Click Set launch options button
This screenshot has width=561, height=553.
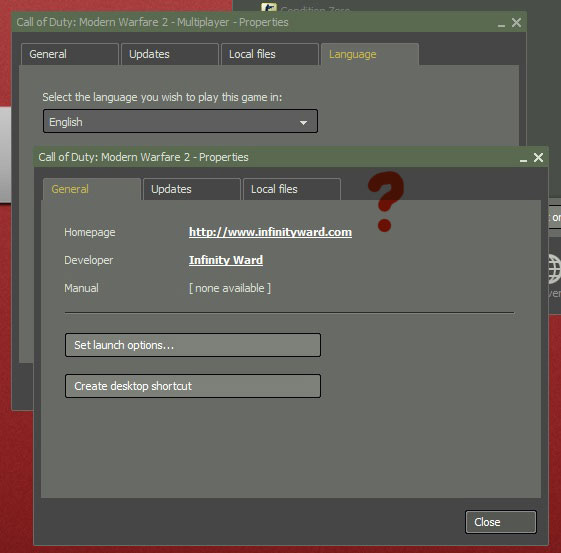pos(193,345)
